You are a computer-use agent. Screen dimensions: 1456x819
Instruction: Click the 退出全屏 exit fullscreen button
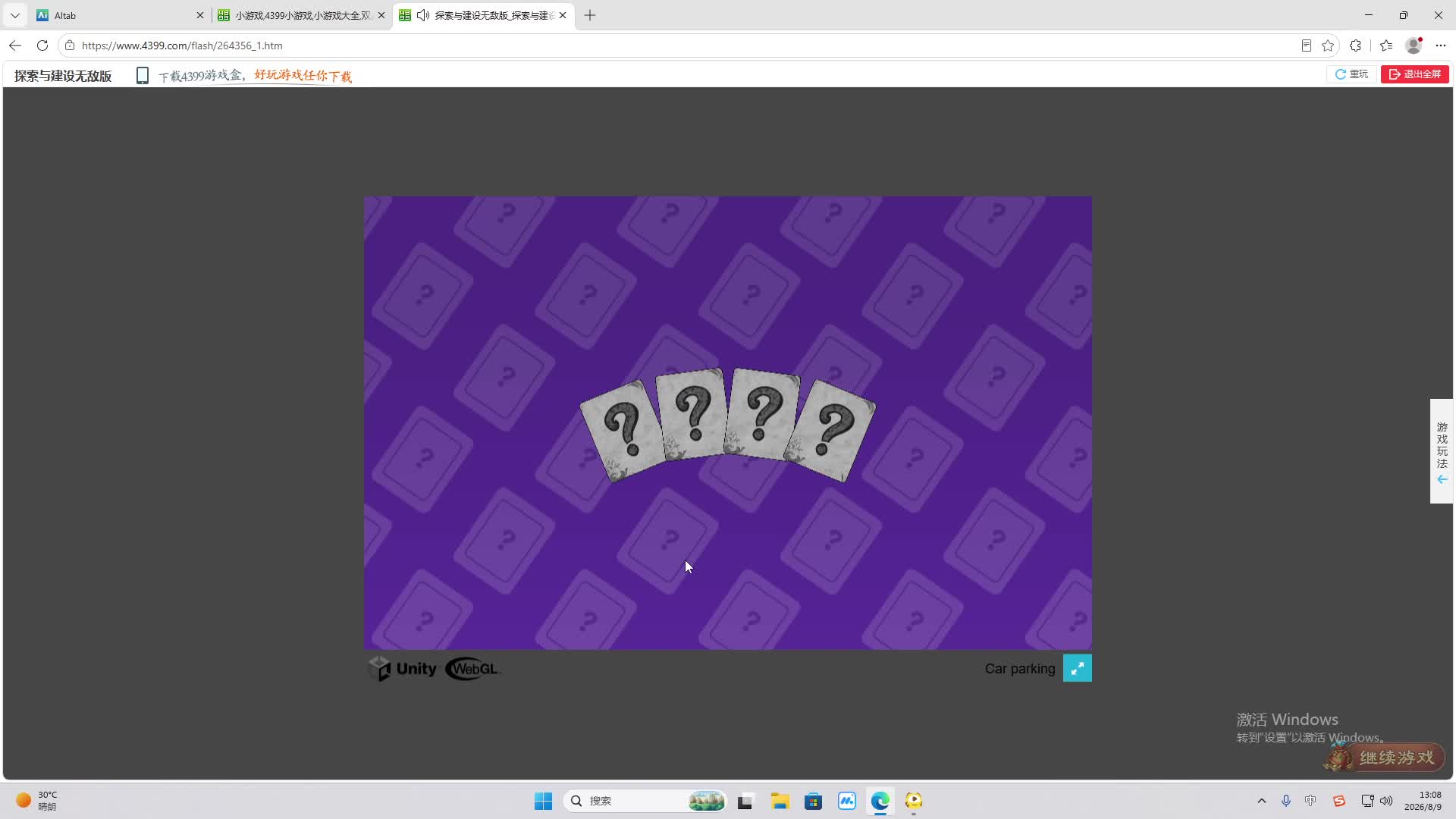pos(1415,74)
